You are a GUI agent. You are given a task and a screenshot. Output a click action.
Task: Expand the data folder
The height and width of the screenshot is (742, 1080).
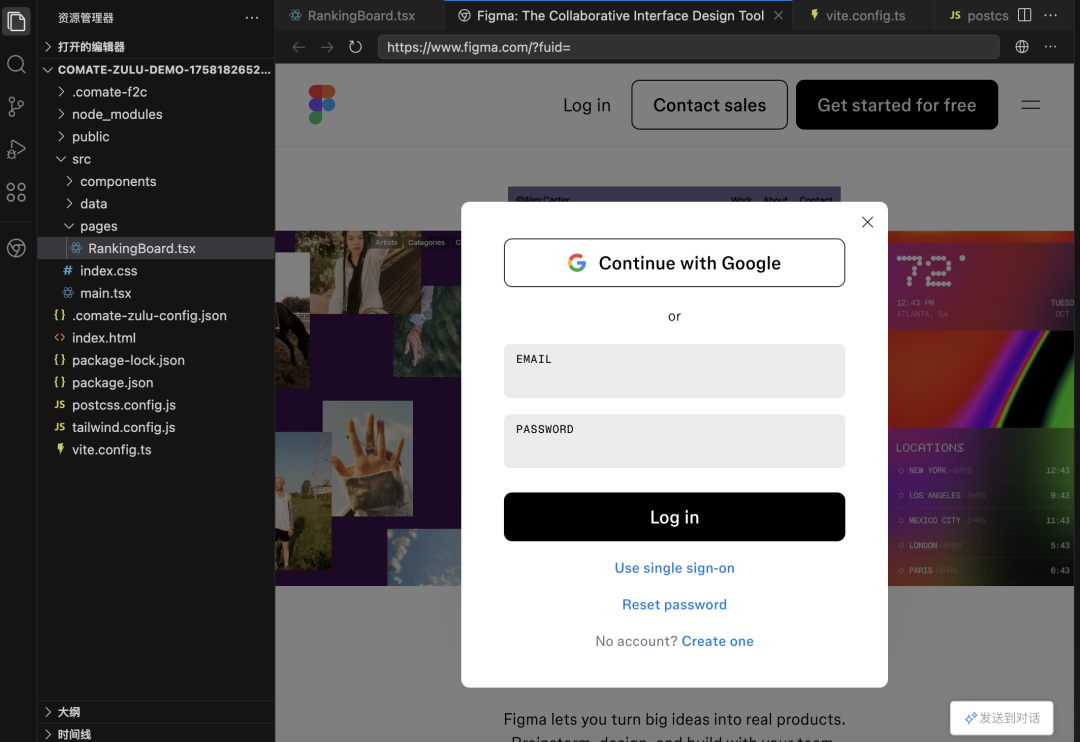coord(156,204)
